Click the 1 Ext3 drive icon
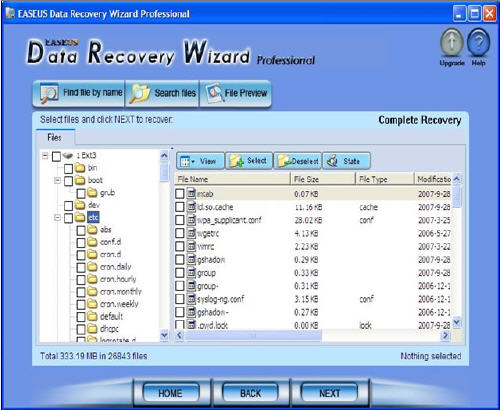 click(68, 155)
